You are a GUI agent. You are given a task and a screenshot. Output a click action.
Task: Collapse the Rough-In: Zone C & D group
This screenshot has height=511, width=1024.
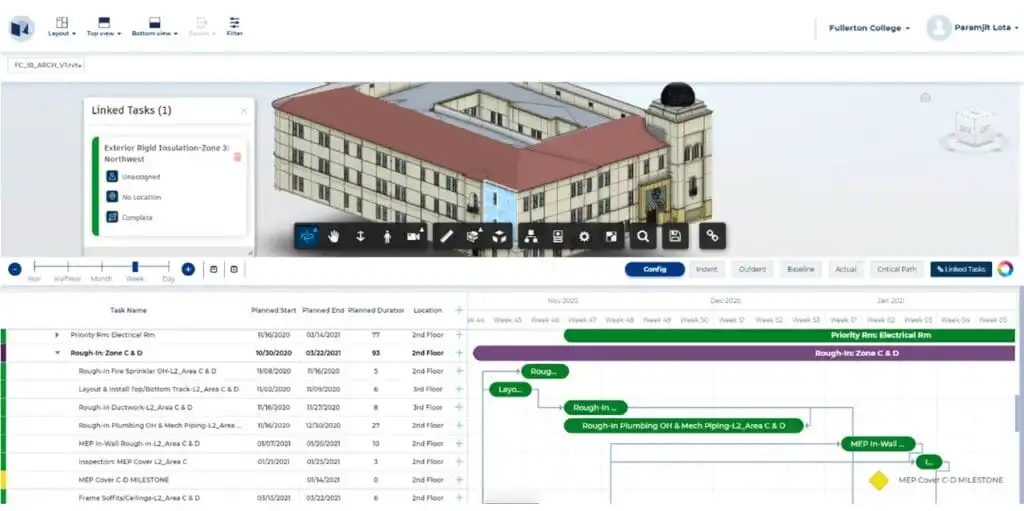57,353
